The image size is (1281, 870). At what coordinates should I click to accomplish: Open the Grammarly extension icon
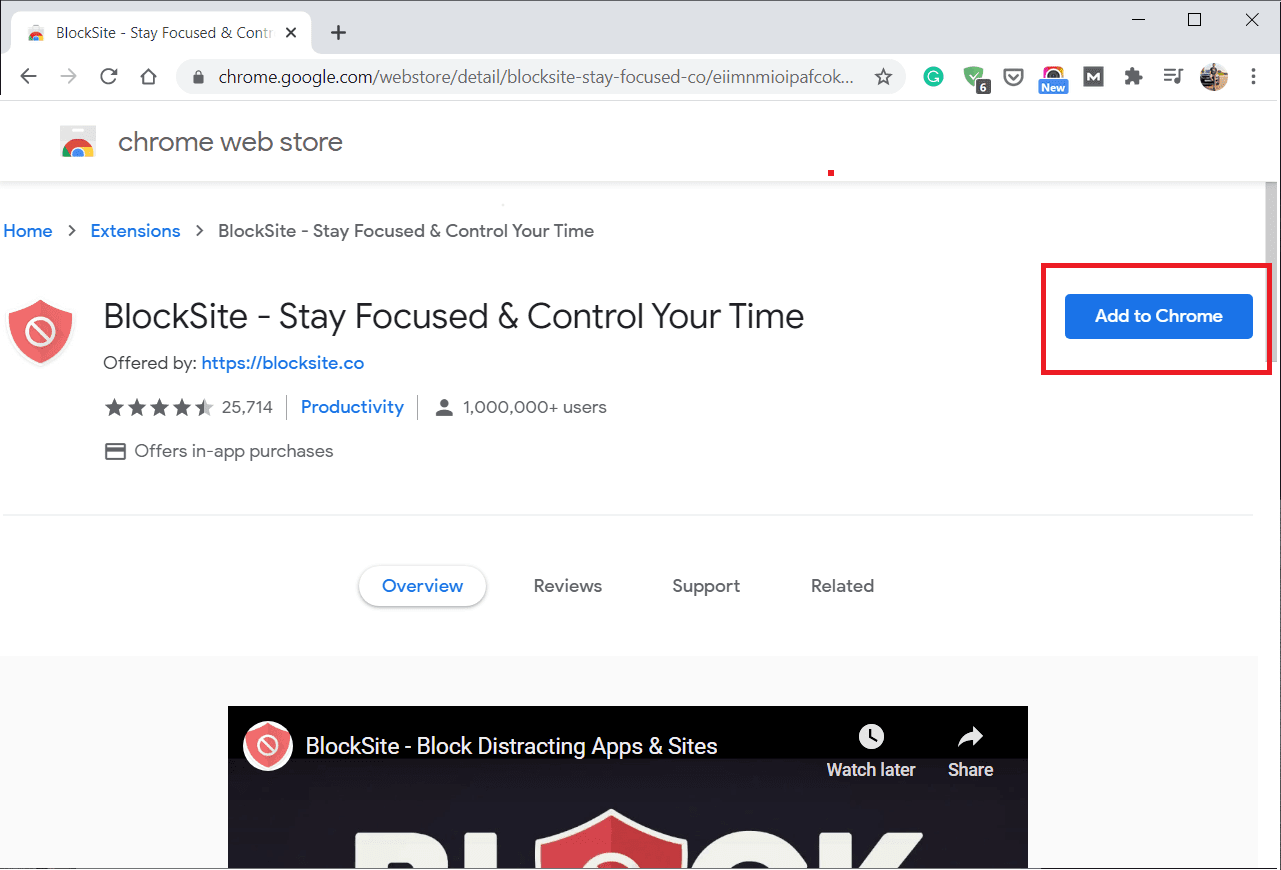click(x=933, y=77)
